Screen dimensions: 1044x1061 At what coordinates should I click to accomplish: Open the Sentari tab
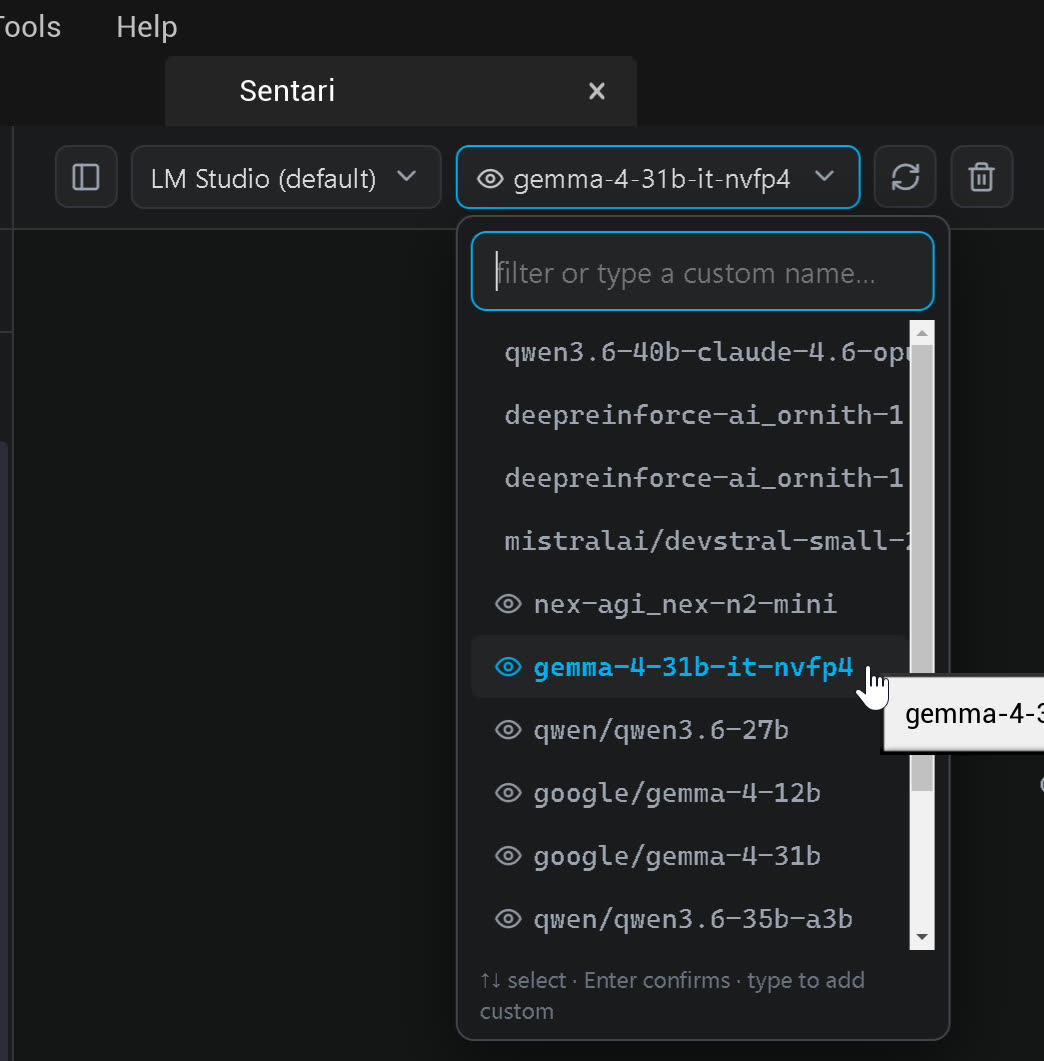(x=401, y=91)
